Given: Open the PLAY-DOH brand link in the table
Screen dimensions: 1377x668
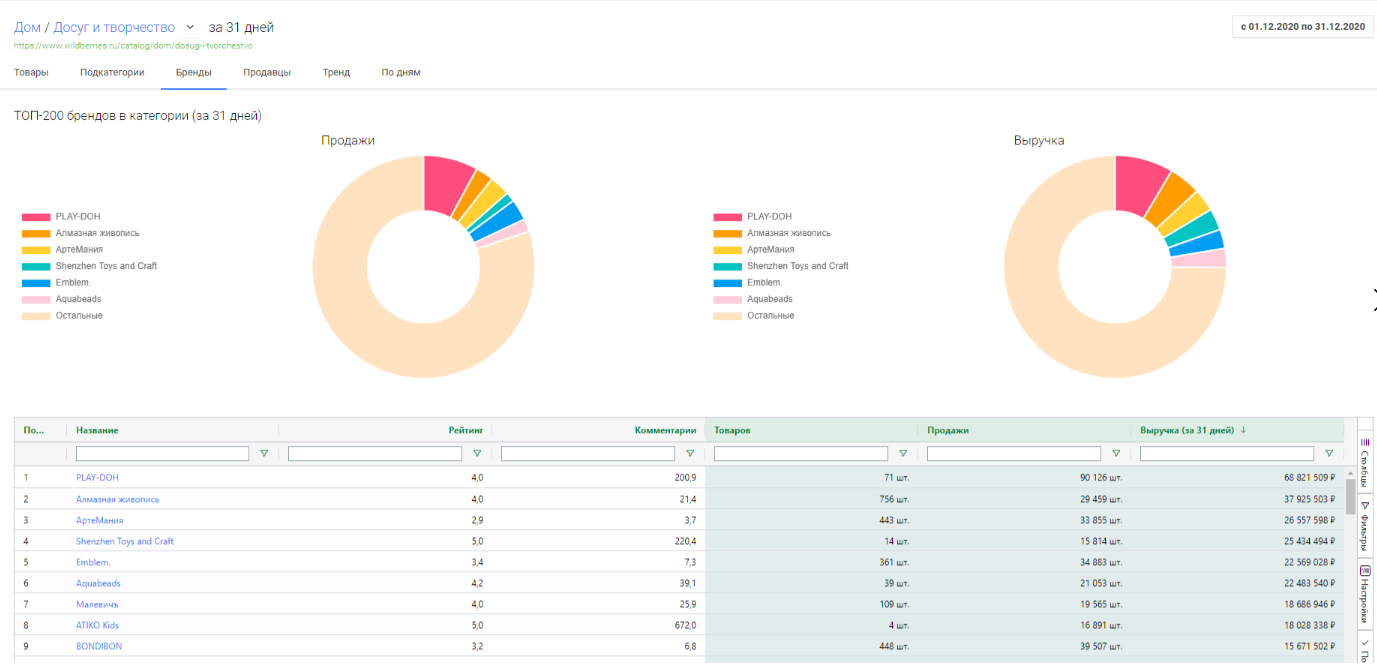Looking at the screenshot, I should 96,477.
